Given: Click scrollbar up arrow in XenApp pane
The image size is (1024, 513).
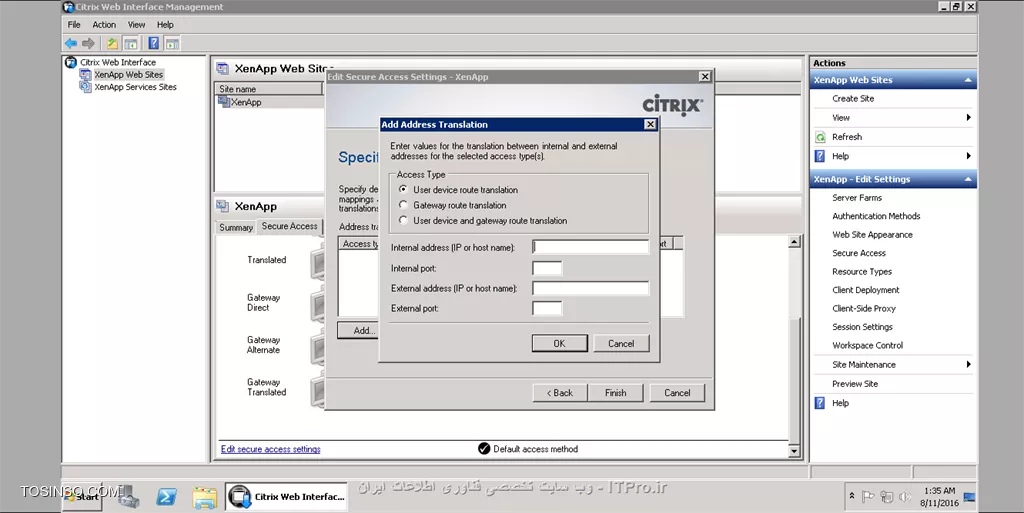Looking at the screenshot, I should click(x=794, y=242).
